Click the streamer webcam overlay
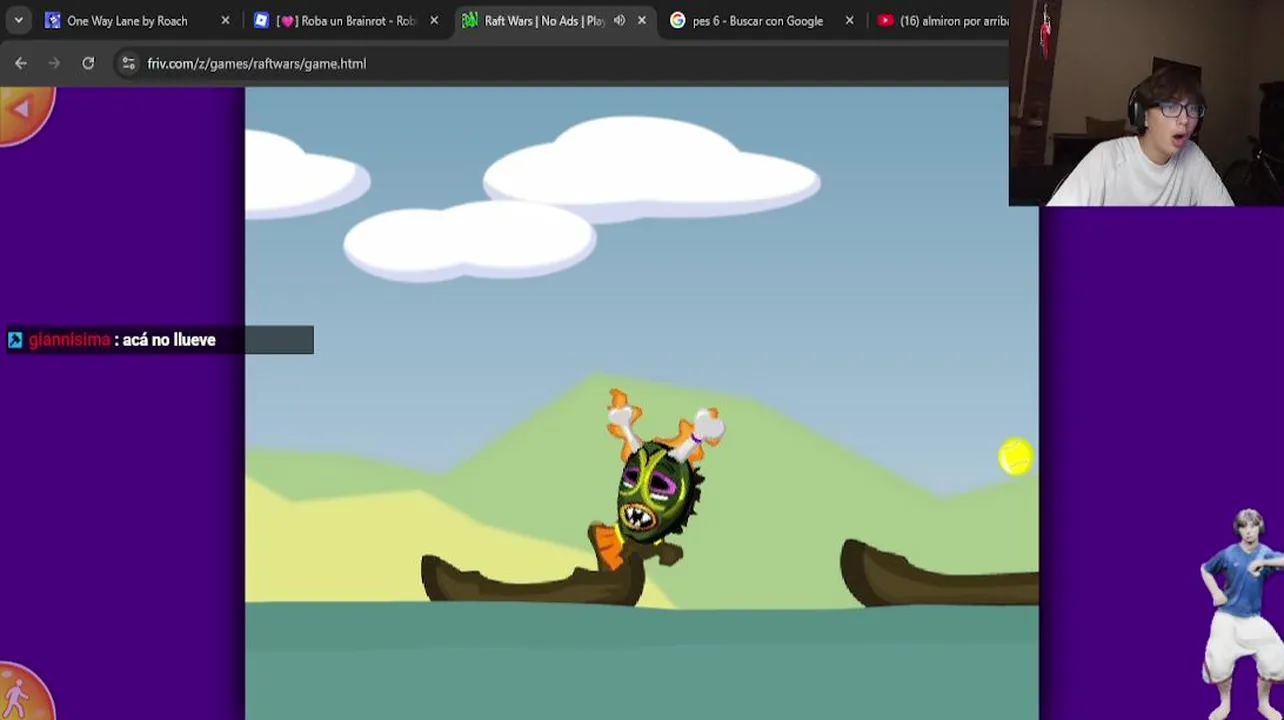 1146,103
